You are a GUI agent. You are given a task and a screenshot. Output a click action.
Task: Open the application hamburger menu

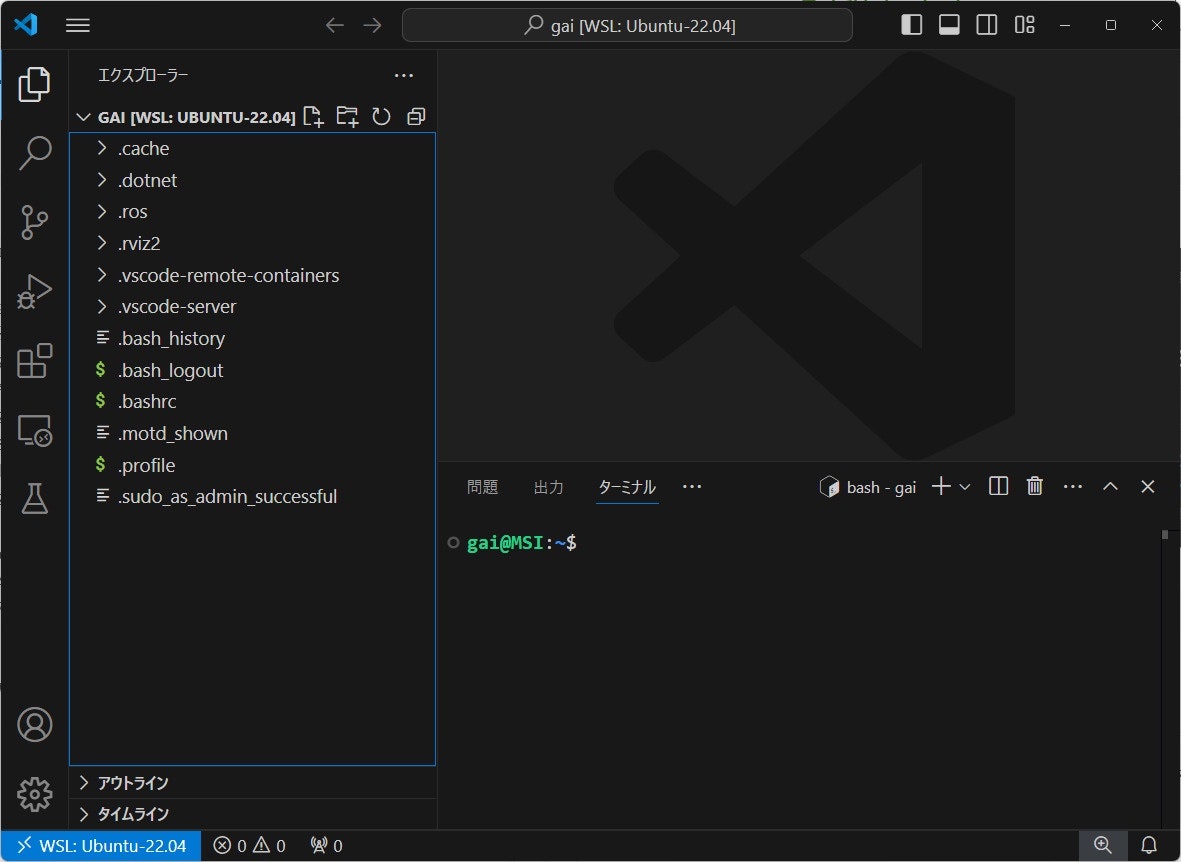pos(78,26)
